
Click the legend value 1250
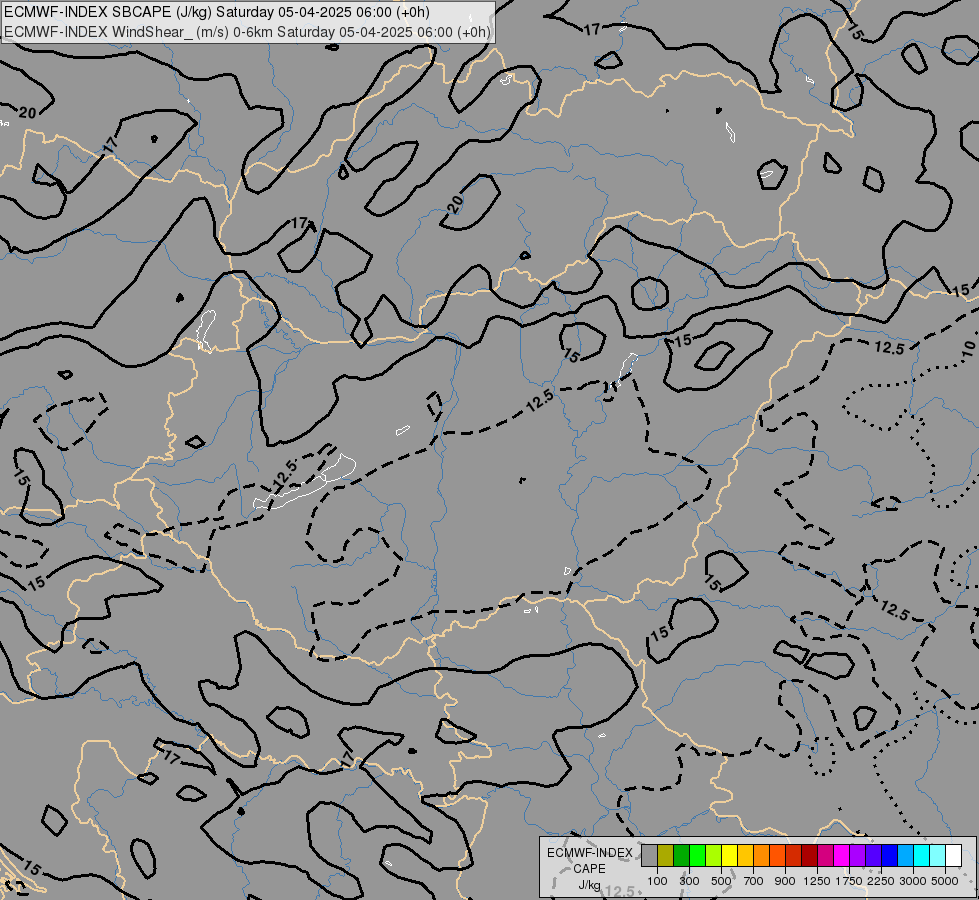(x=817, y=881)
